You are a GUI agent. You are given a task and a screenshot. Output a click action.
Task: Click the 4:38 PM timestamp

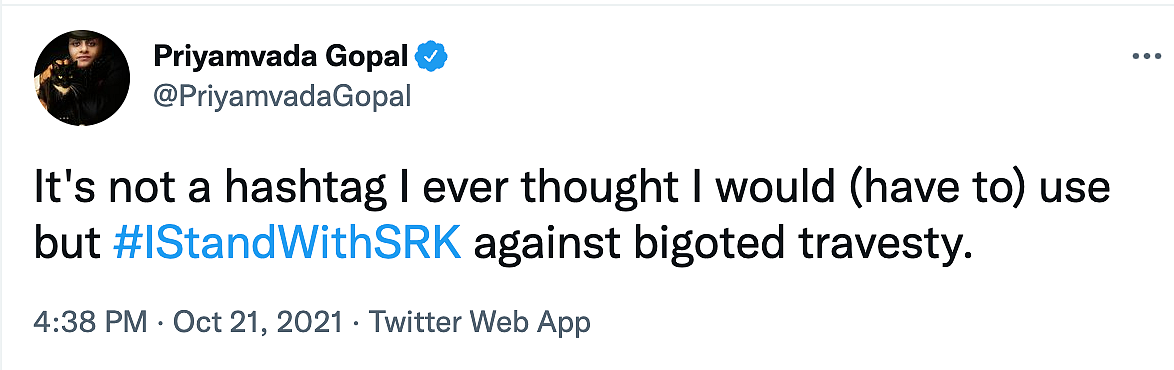pyautogui.click(x=90, y=323)
